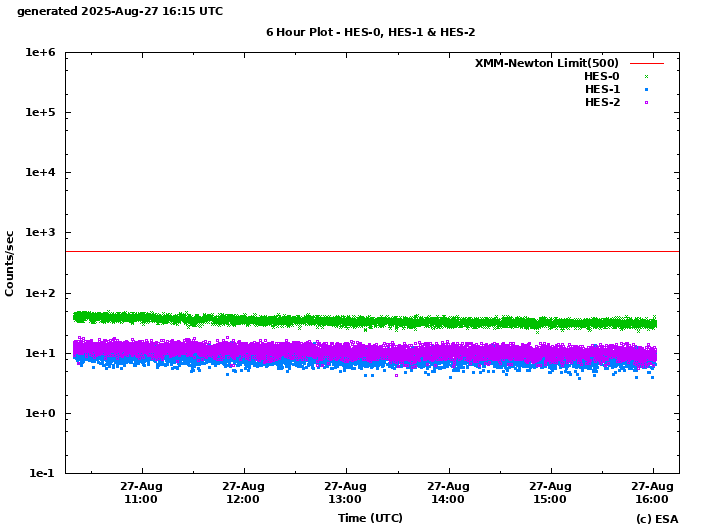Screen dimensions: 704x528
Task: Click the HES-1 legend label
Action: click(x=602, y=89)
